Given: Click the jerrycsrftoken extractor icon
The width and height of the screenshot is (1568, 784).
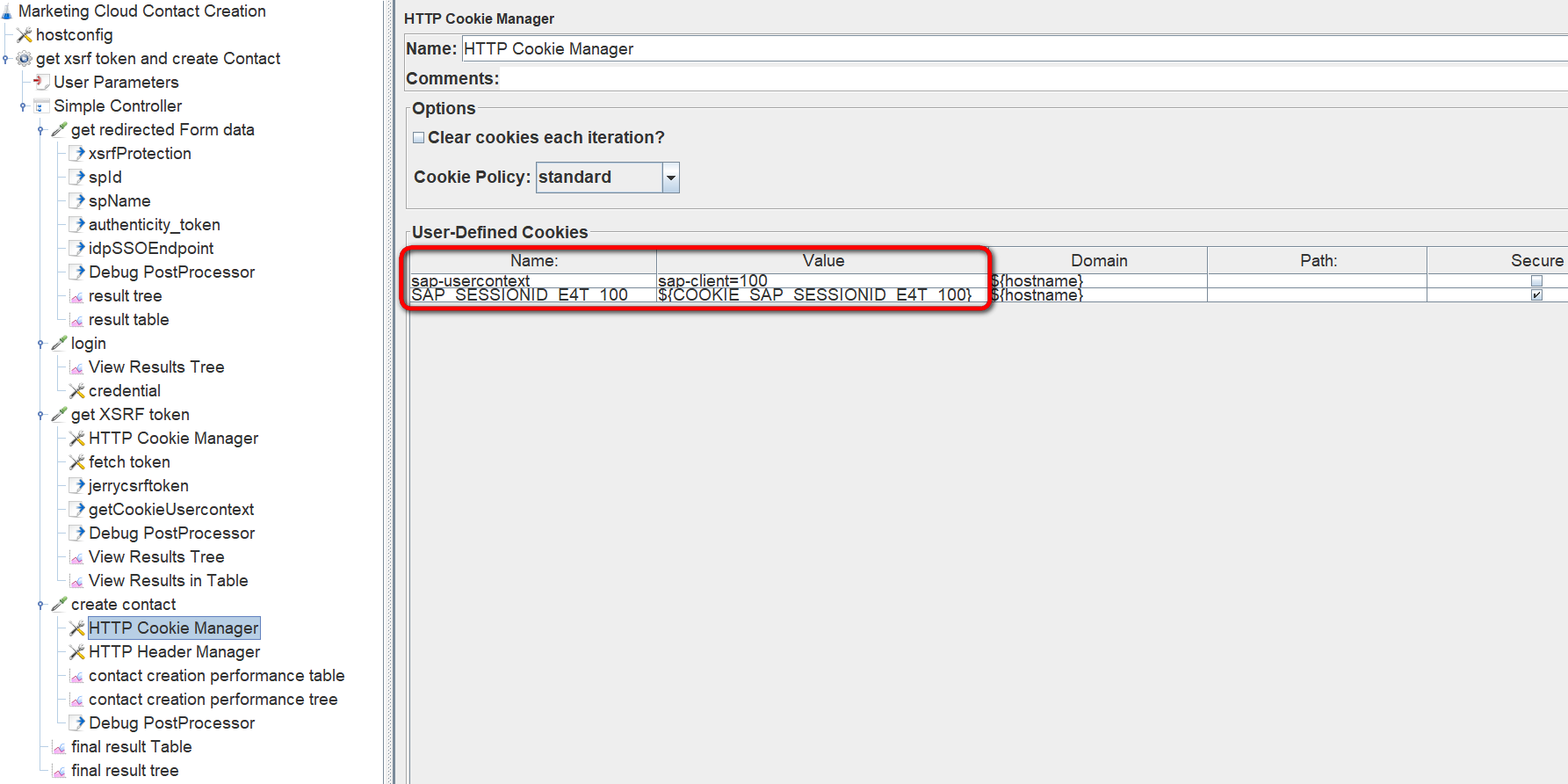Looking at the screenshot, I should click(77, 486).
